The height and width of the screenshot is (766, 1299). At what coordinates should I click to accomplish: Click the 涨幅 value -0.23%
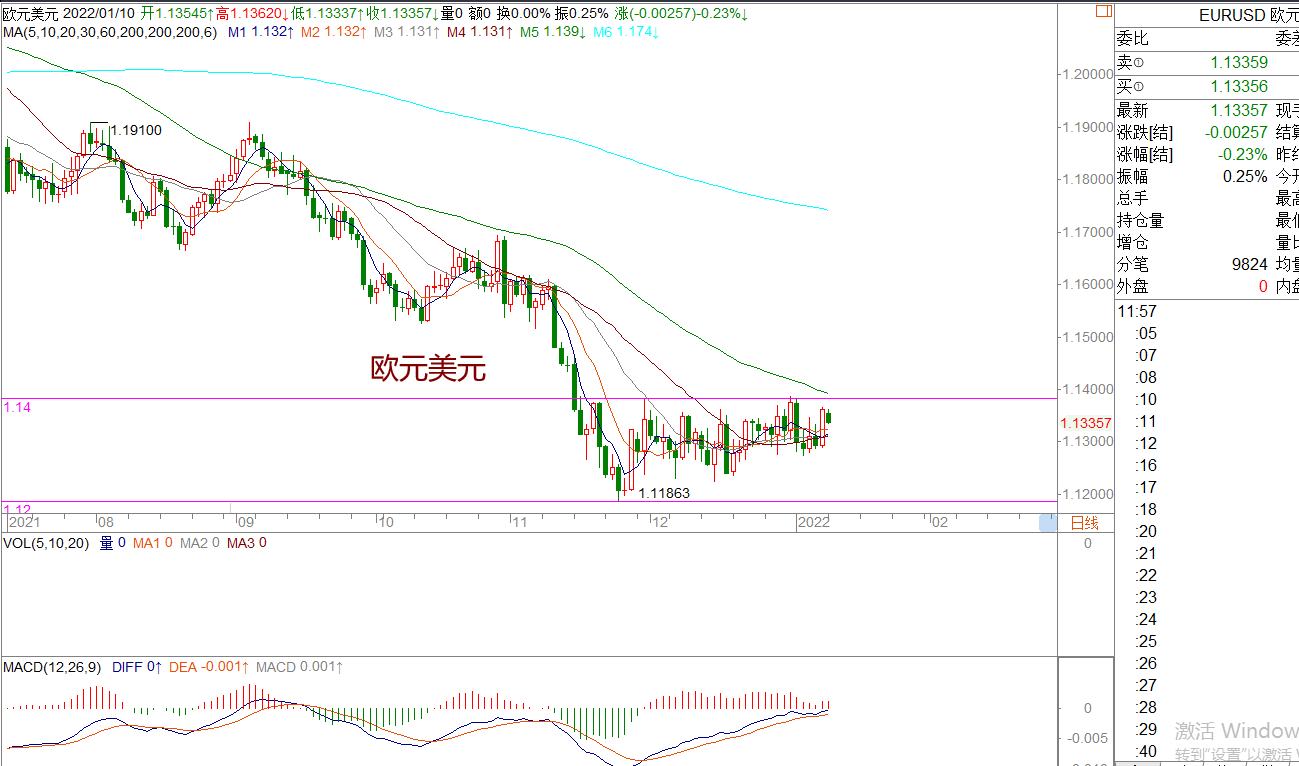coord(1243,155)
